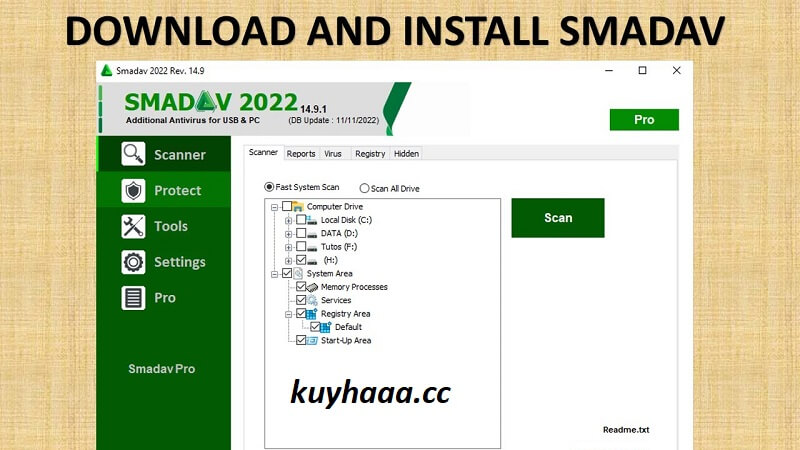Click the Start-Up Area icon
Image resolution: width=800 pixels, height=450 pixels.
click(x=312, y=340)
